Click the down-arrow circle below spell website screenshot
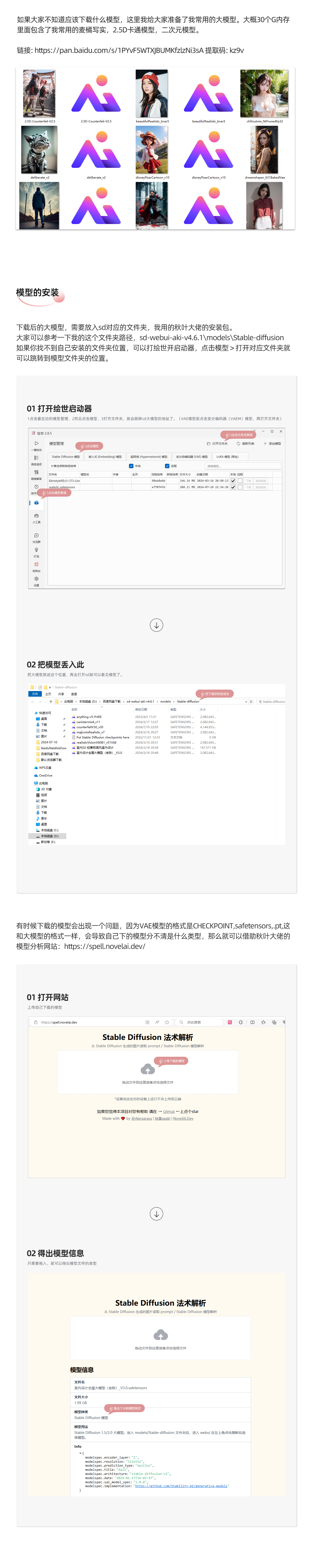The image size is (313, 1568). point(156,1214)
